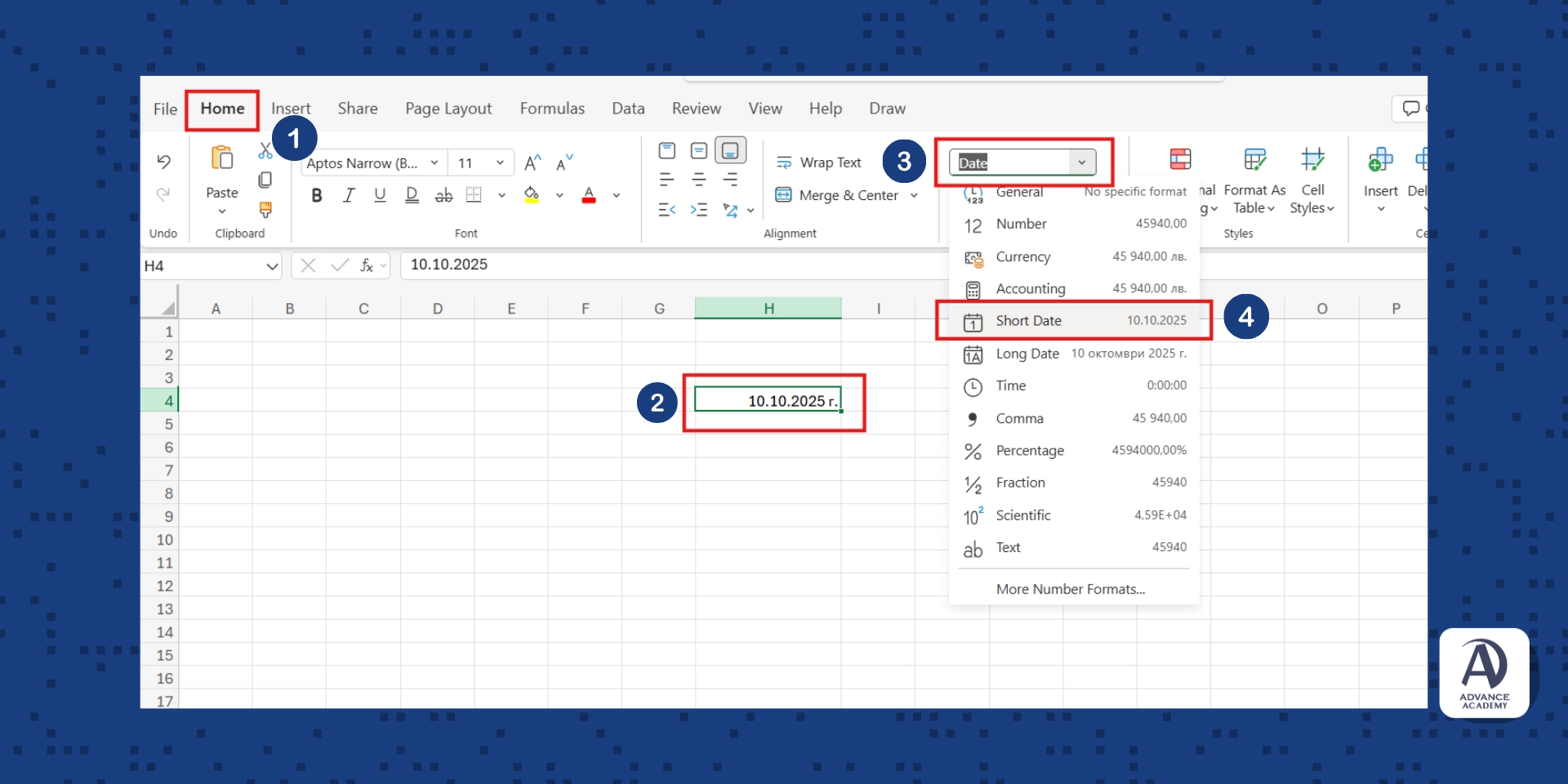Select the Currency number format
The width and height of the screenshot is (1568, 784).
coord(1074,256)
